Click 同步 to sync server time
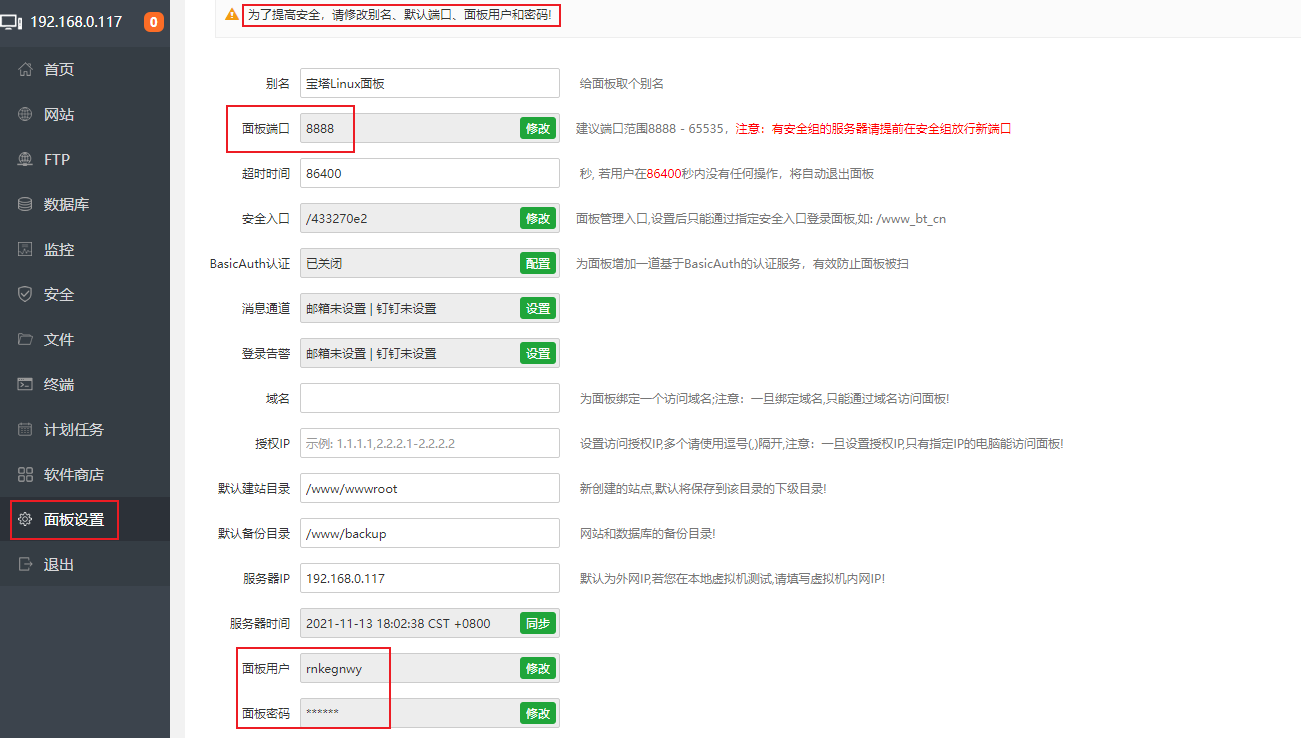1301x738 pixels. (537, 623)
